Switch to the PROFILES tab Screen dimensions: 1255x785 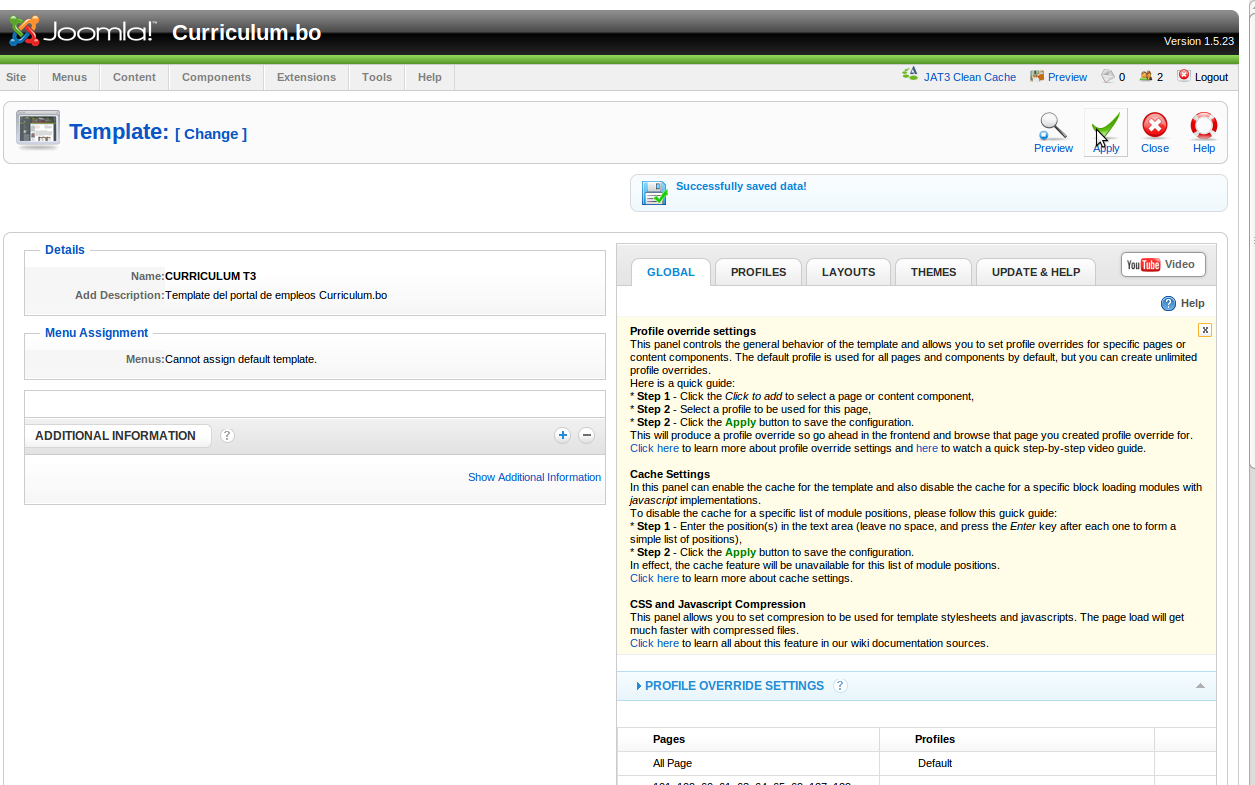[x=757, y=271]
